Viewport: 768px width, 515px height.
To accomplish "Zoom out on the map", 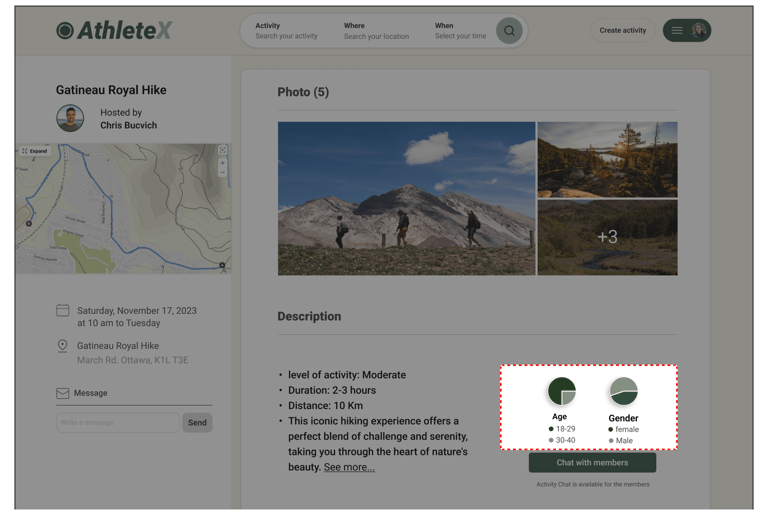I will click(x=222, y=172).
